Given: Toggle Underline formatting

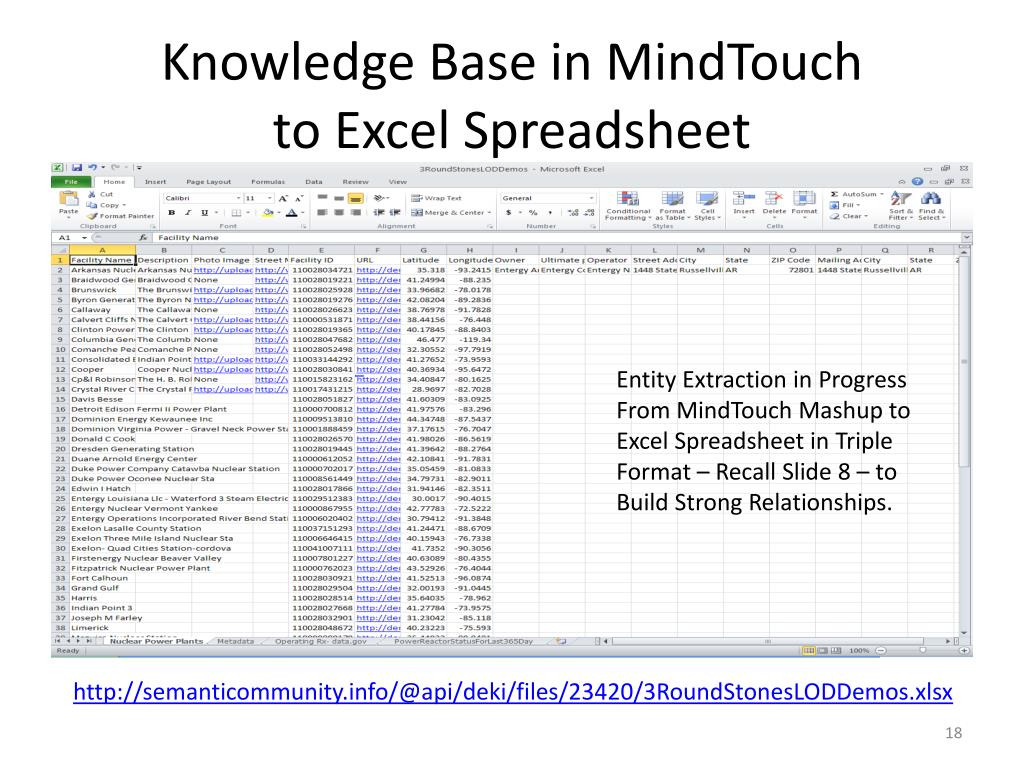Looking at the screenshot, I should coord(204,212).
